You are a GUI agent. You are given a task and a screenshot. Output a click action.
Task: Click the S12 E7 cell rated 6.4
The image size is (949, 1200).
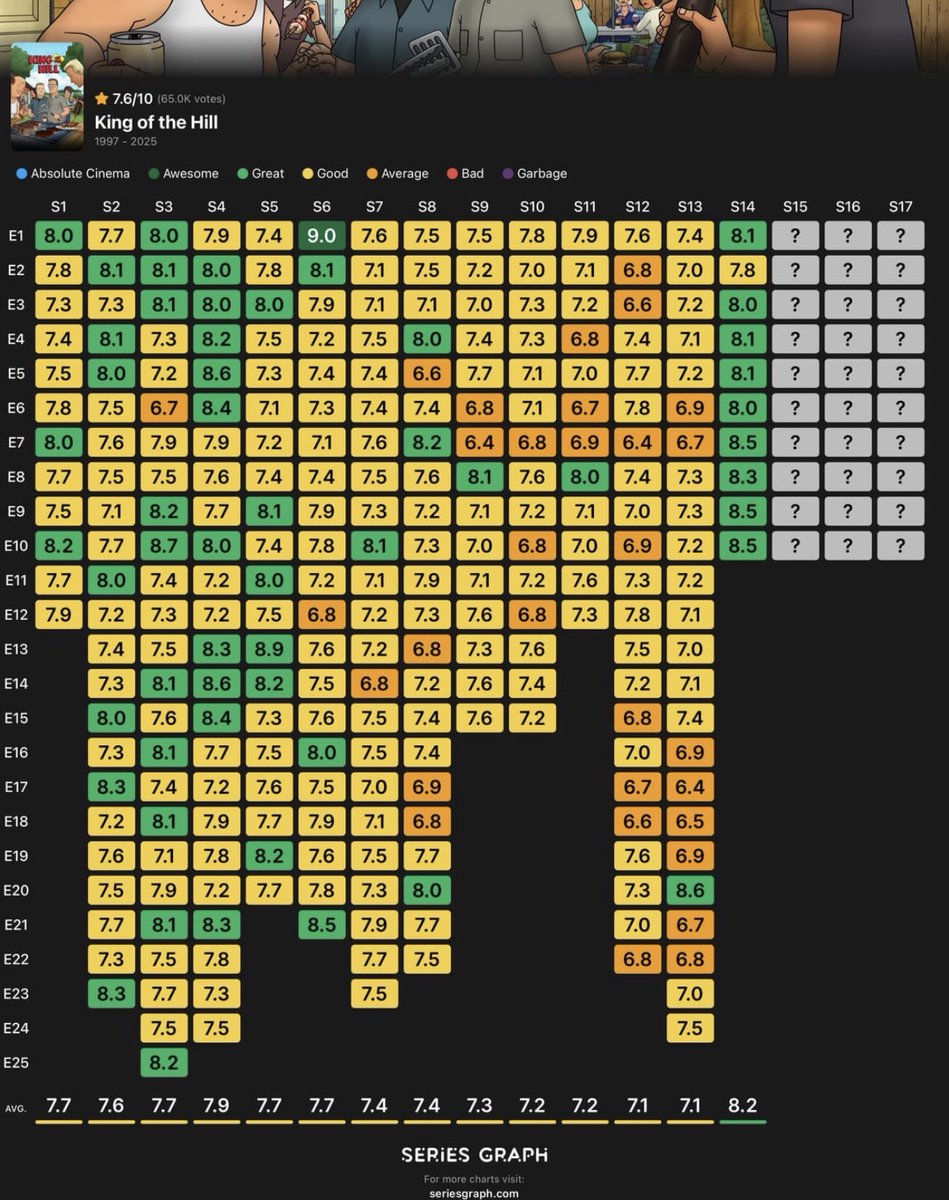[637, 443]
